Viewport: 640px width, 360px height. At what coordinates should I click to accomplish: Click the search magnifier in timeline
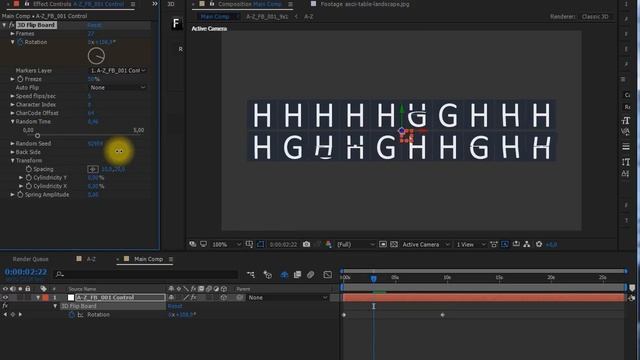[x=60, y=274]
